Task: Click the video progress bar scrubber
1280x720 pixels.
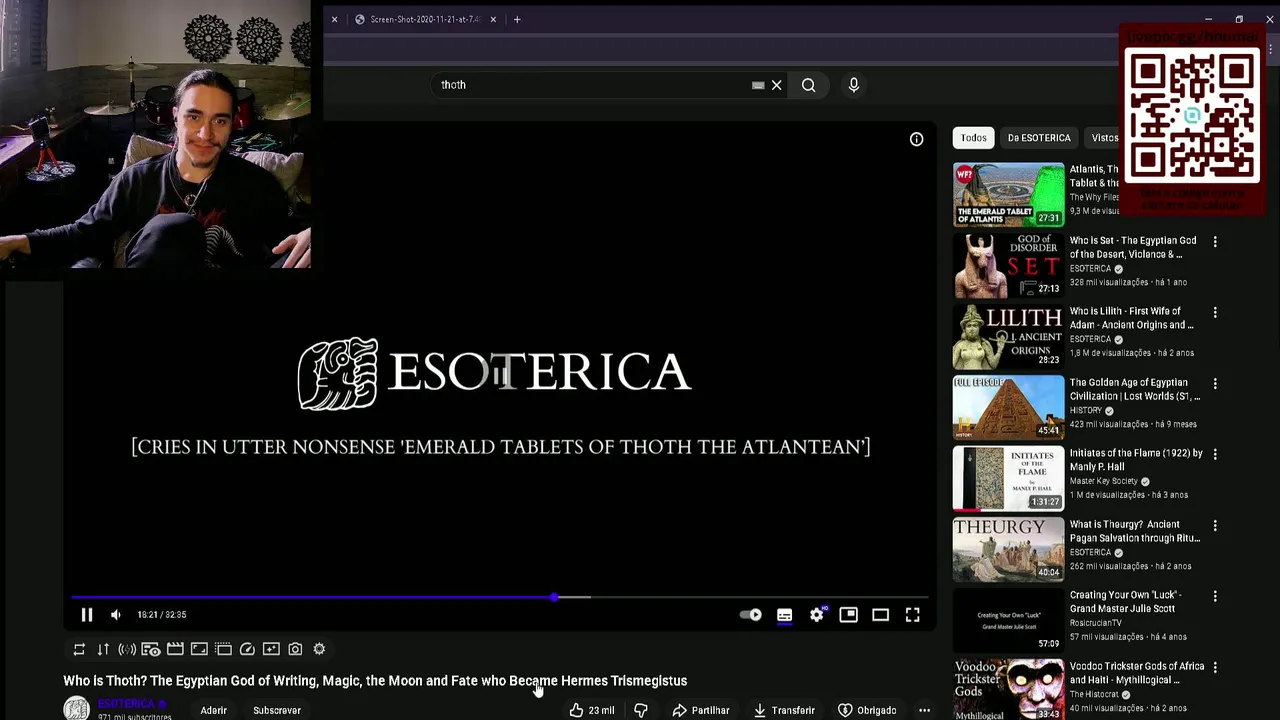Action: coord(554,597)
